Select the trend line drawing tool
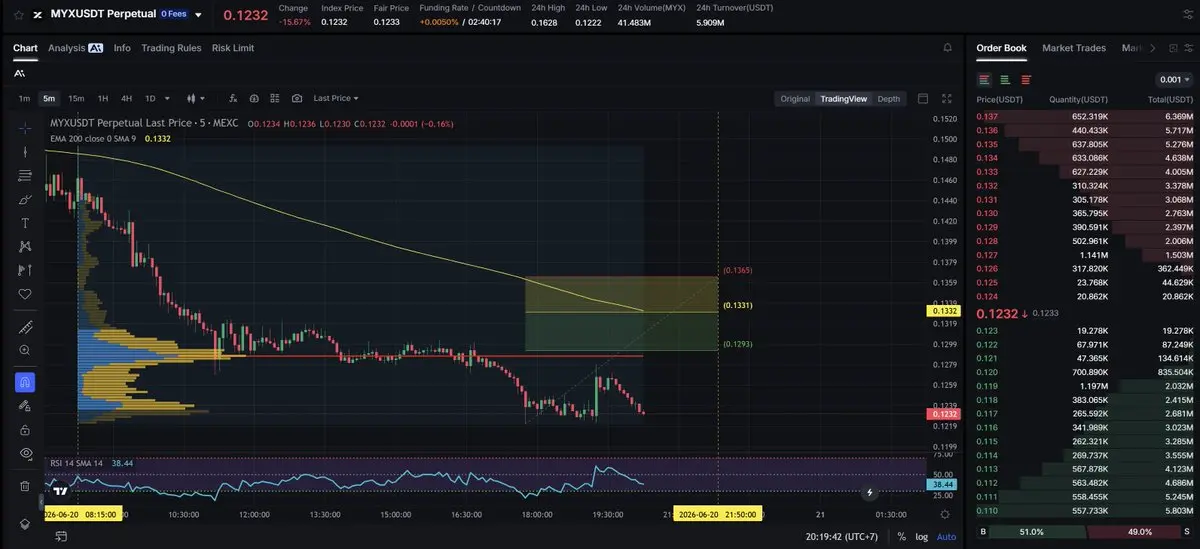This screenshot has height=549, width=1200. coord(25,152)
